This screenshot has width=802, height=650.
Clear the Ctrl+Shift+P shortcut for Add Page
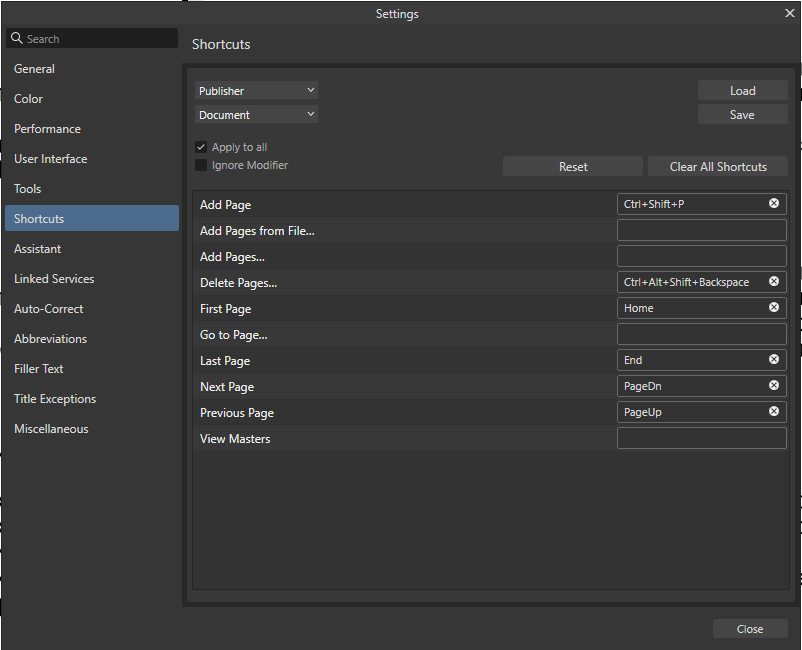[x=773, y=203]
